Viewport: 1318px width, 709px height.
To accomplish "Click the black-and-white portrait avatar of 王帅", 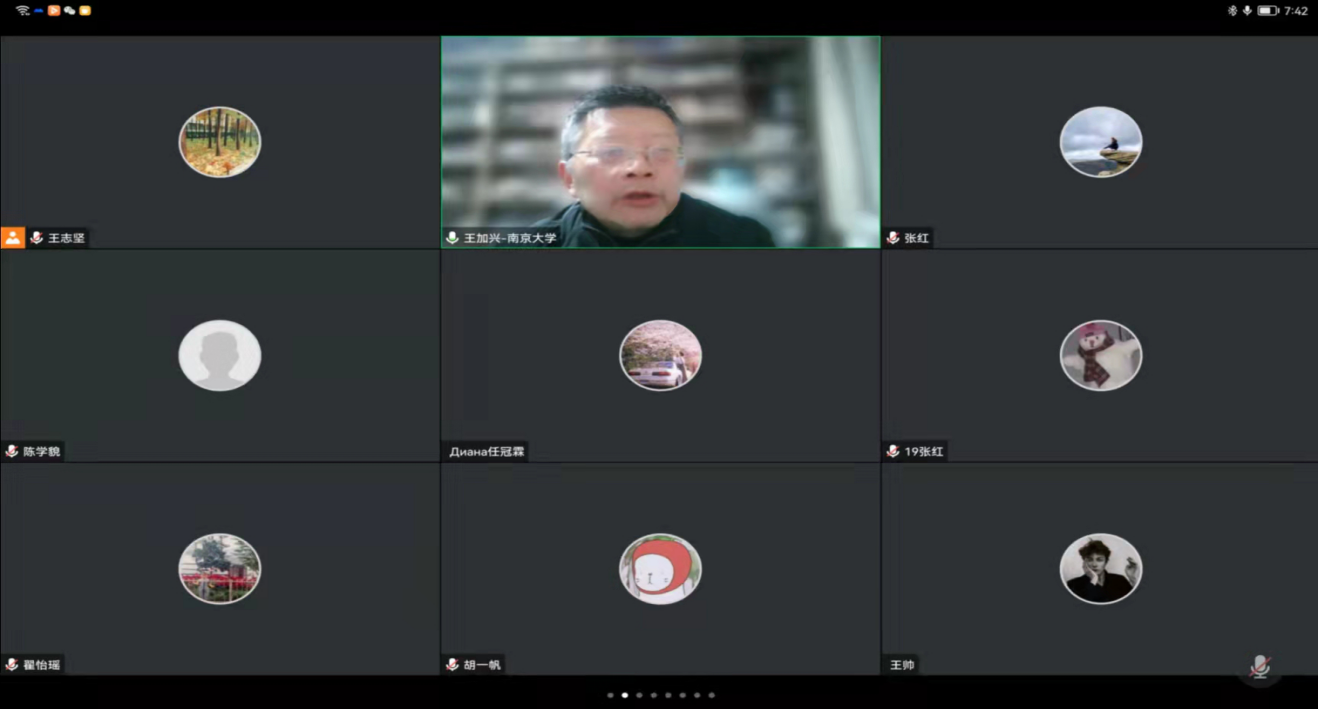I will [x=1100, y=568].
